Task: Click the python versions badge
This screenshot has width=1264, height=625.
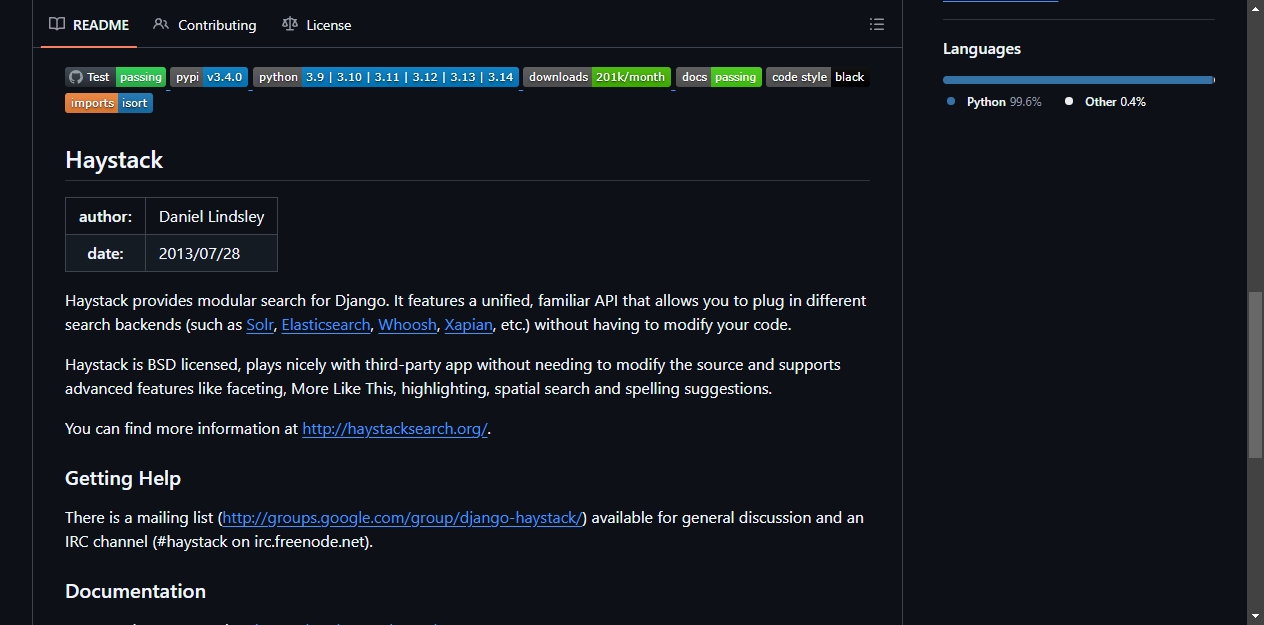Action: 385,77
